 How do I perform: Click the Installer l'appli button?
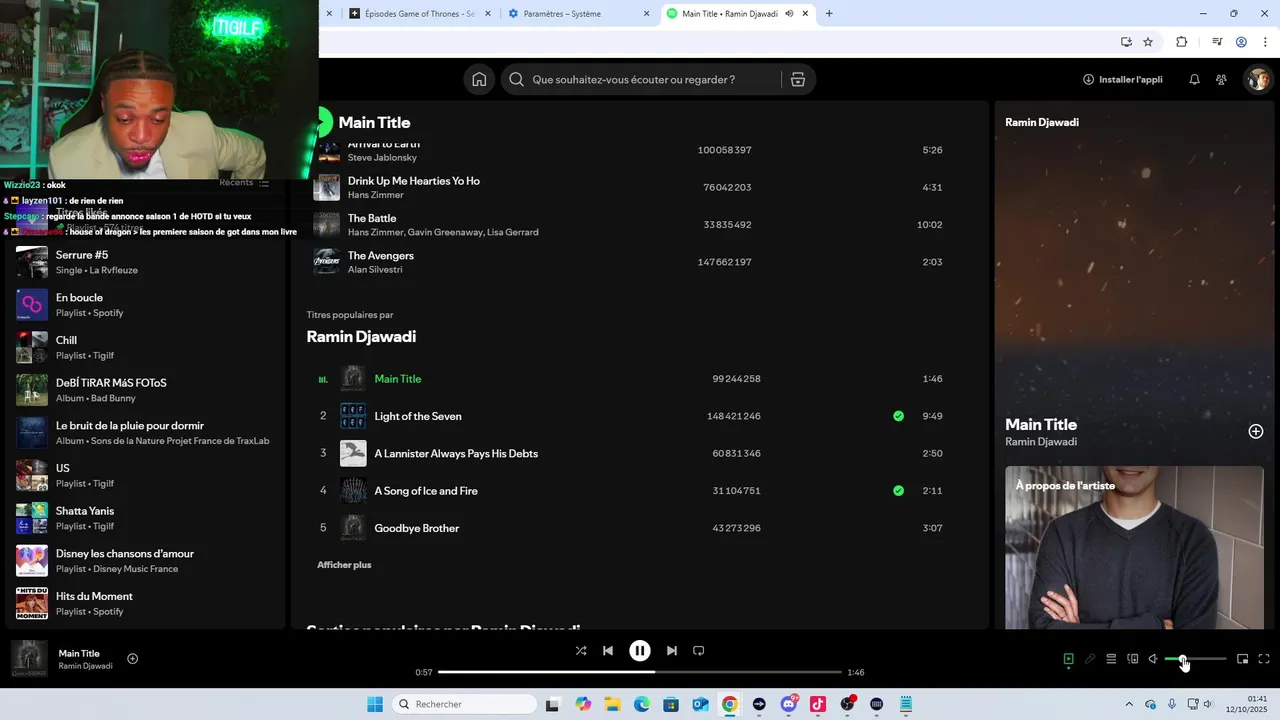pos(1123,80)
